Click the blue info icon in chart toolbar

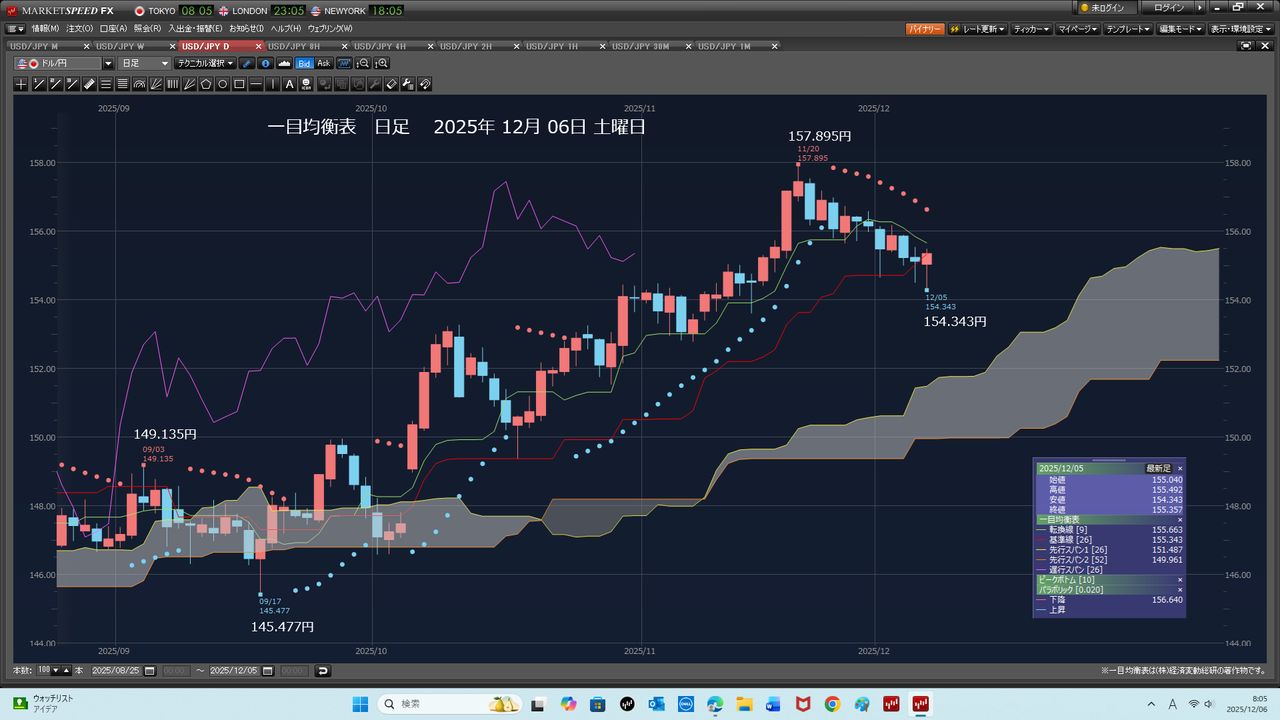coord(265,63)
